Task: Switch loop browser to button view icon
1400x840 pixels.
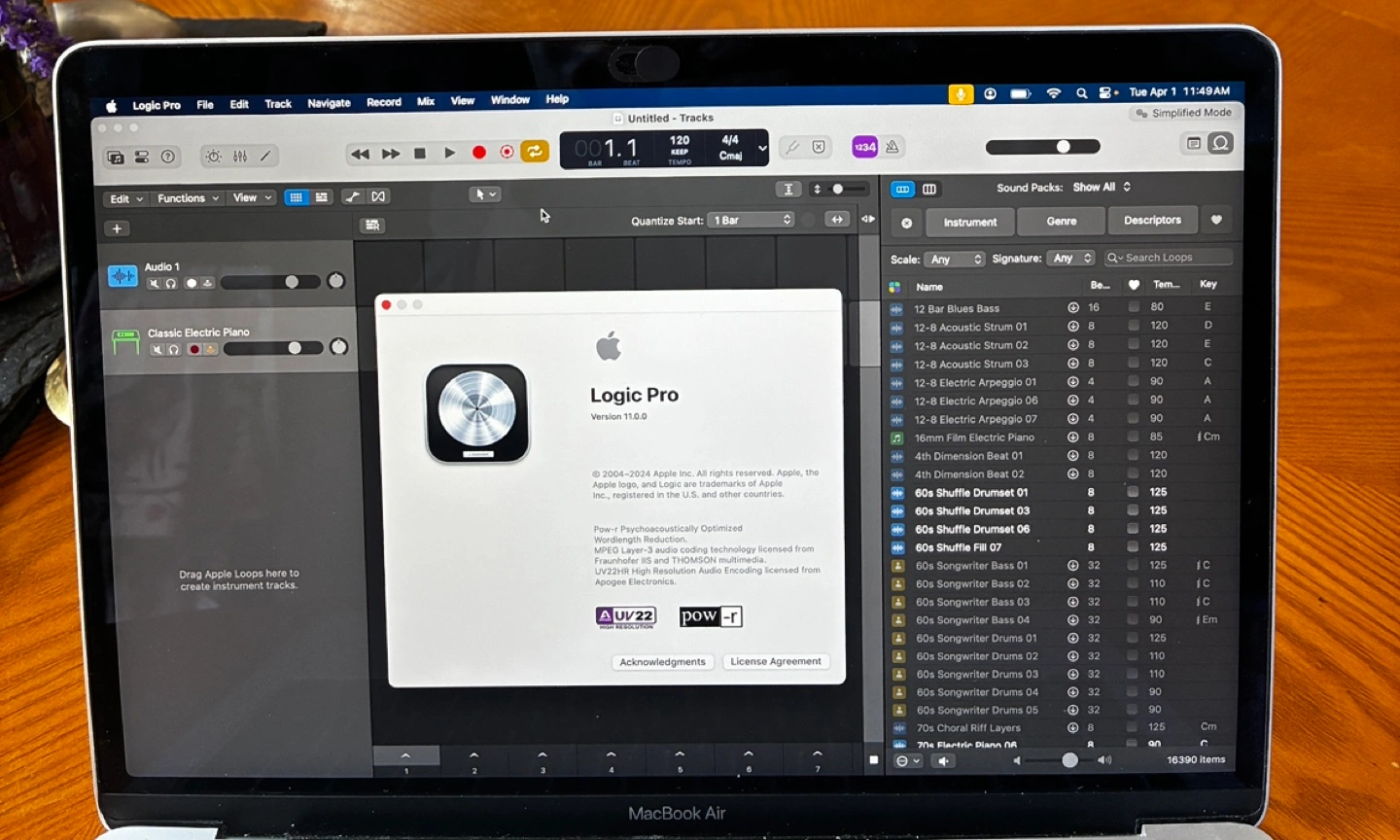Action: [902, 189]
